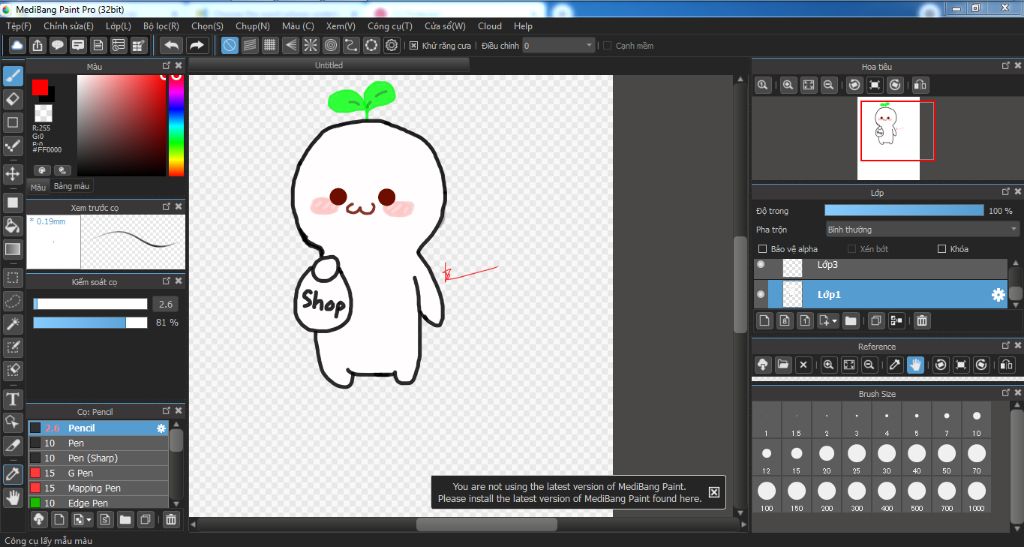Open the Cloud icon in toolbar

17,45
